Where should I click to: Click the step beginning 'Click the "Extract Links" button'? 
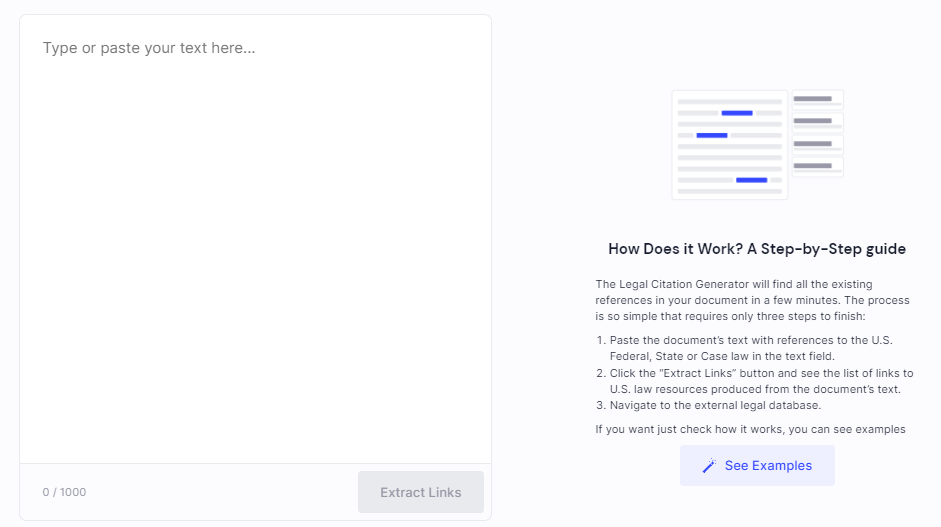click(x=762, y=381)
